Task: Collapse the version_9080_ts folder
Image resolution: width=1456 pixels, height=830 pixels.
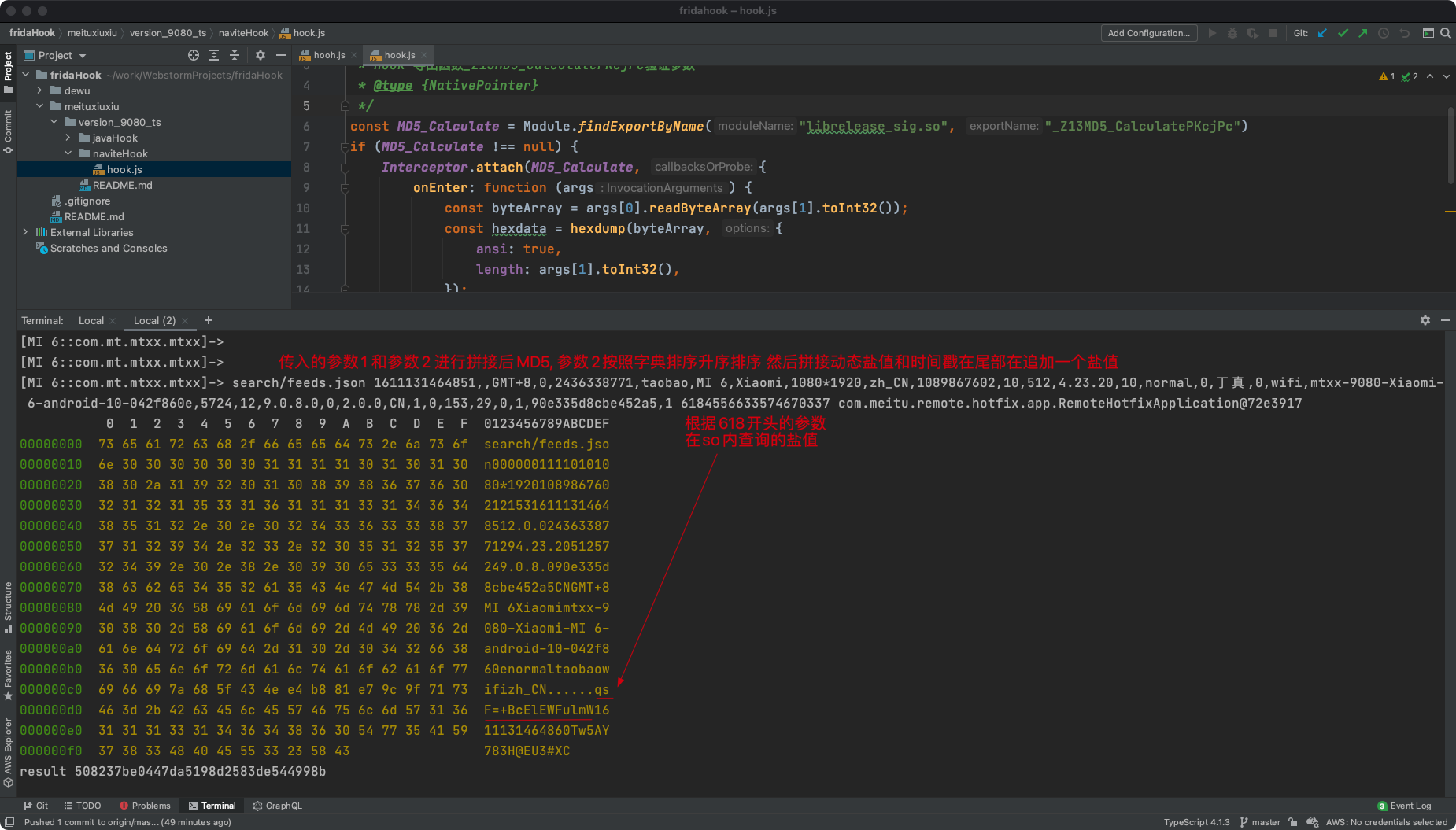Action: tap(54, 122)
